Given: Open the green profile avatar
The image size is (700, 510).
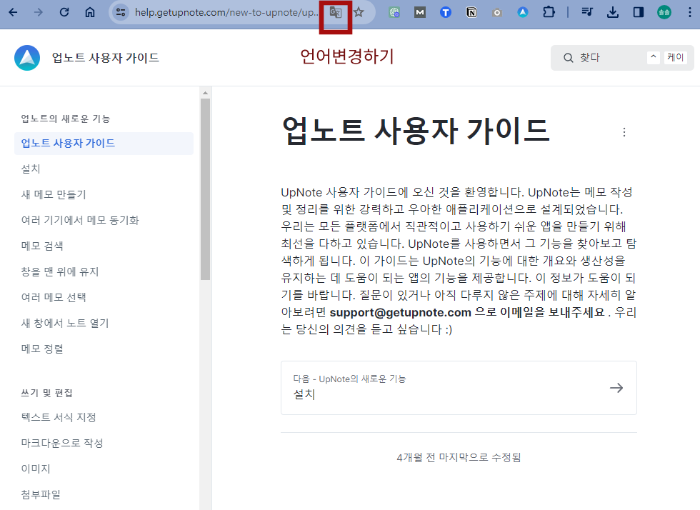Looking at the screenshot, I should (x=664, y=13).
